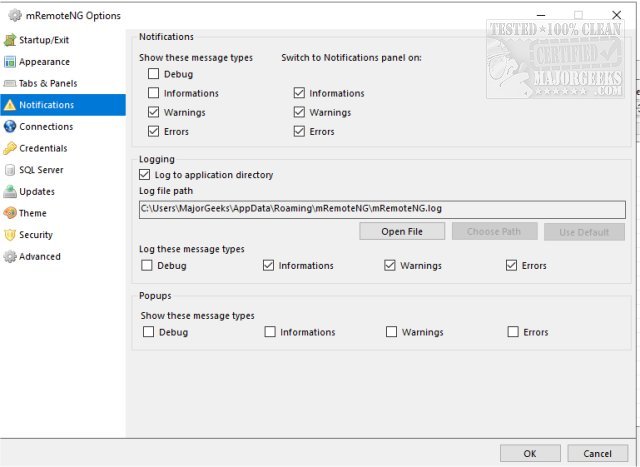Disable switching to panel on Errors

(x=299, y=131)
